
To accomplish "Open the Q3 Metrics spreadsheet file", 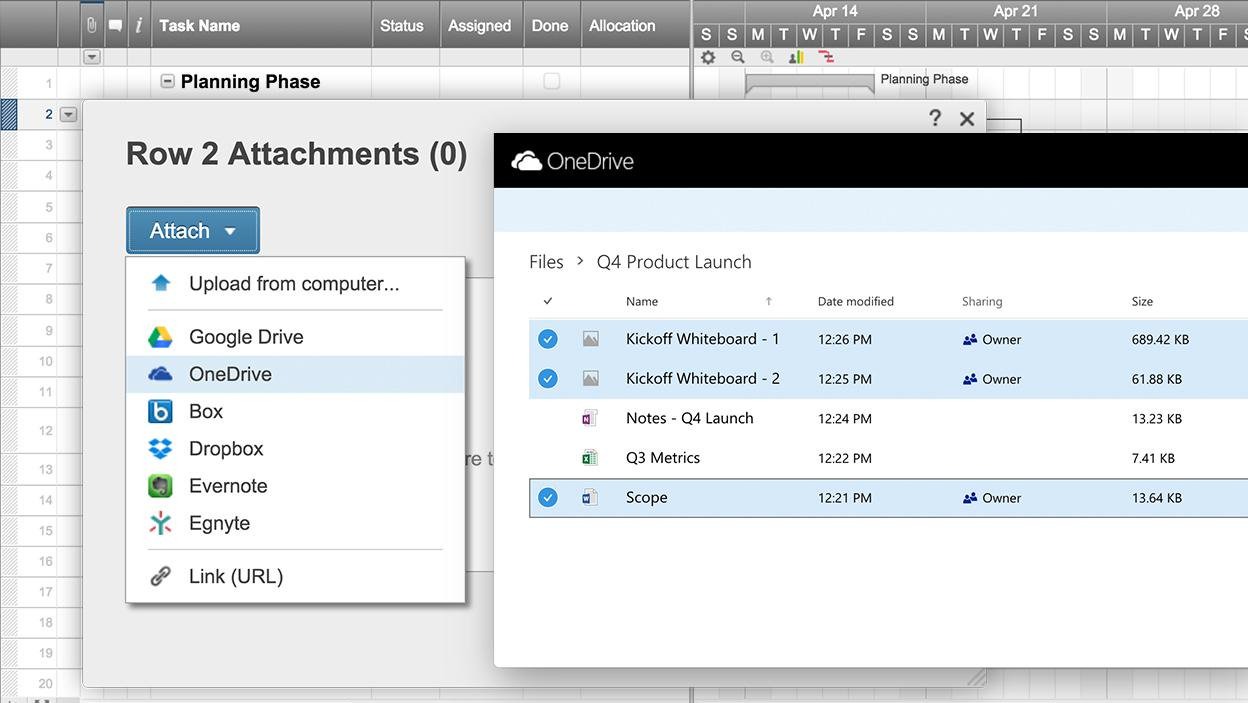I will (662, 458).
